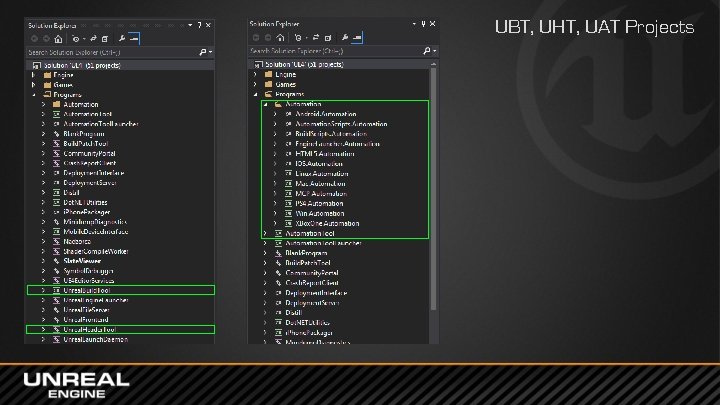Open Properties wrench in left Solution Explorer
Image resolution: width=720 pixels, height=405 pixels.
pos(122,39)
